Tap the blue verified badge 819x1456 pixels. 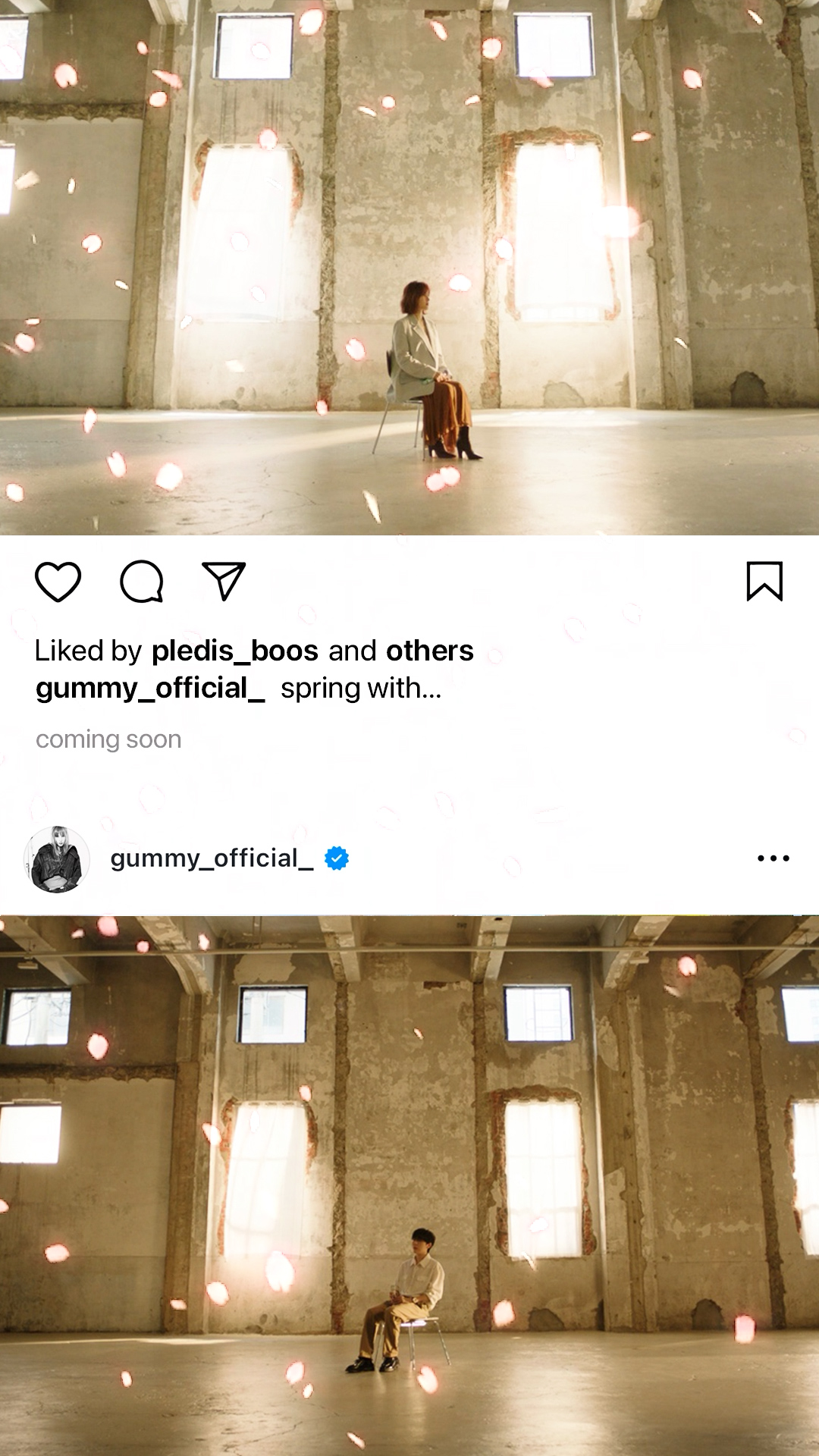337,858
